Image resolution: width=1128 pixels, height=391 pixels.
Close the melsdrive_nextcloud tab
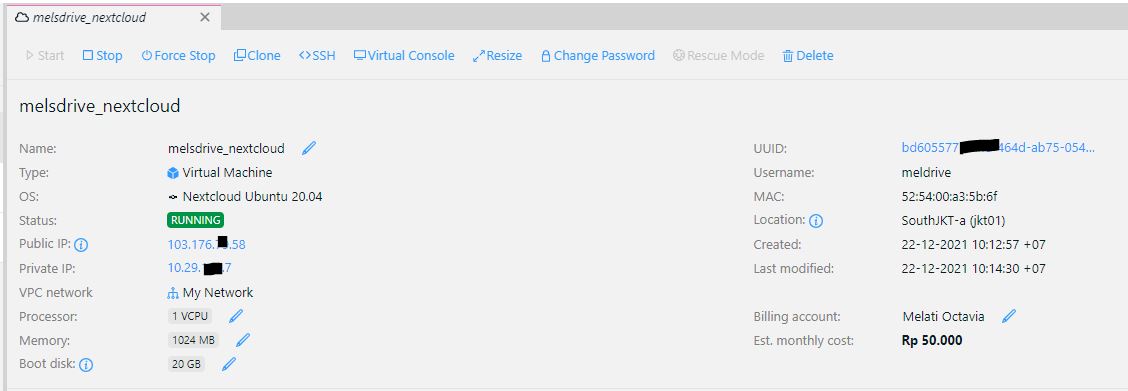coord(205,17)
